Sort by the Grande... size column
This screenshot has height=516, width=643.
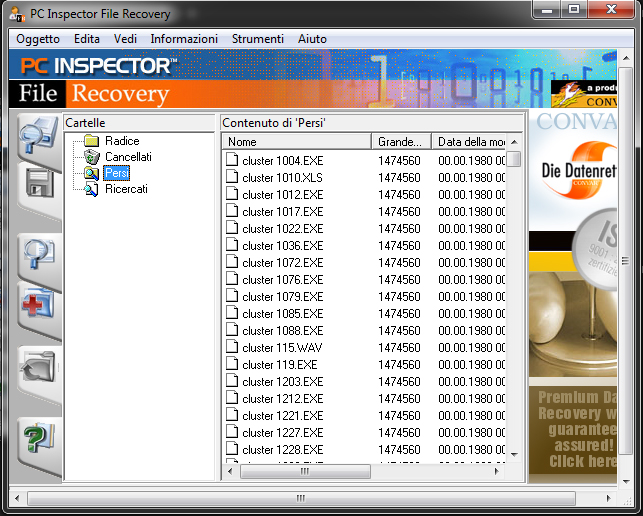[x=402, y=141]
